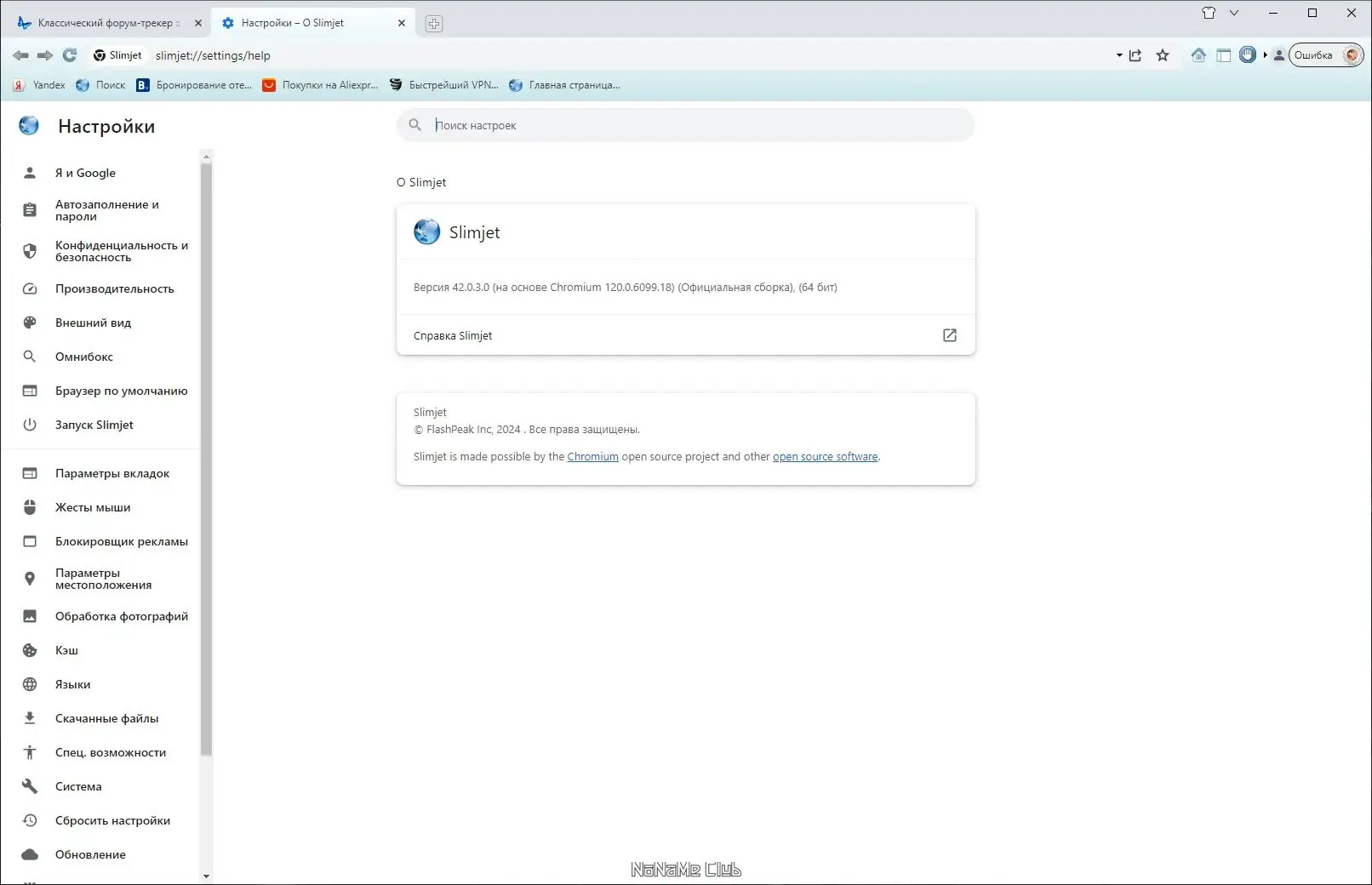
Task: Open the Справка Slimjet help row
Action: click(686, 335)
